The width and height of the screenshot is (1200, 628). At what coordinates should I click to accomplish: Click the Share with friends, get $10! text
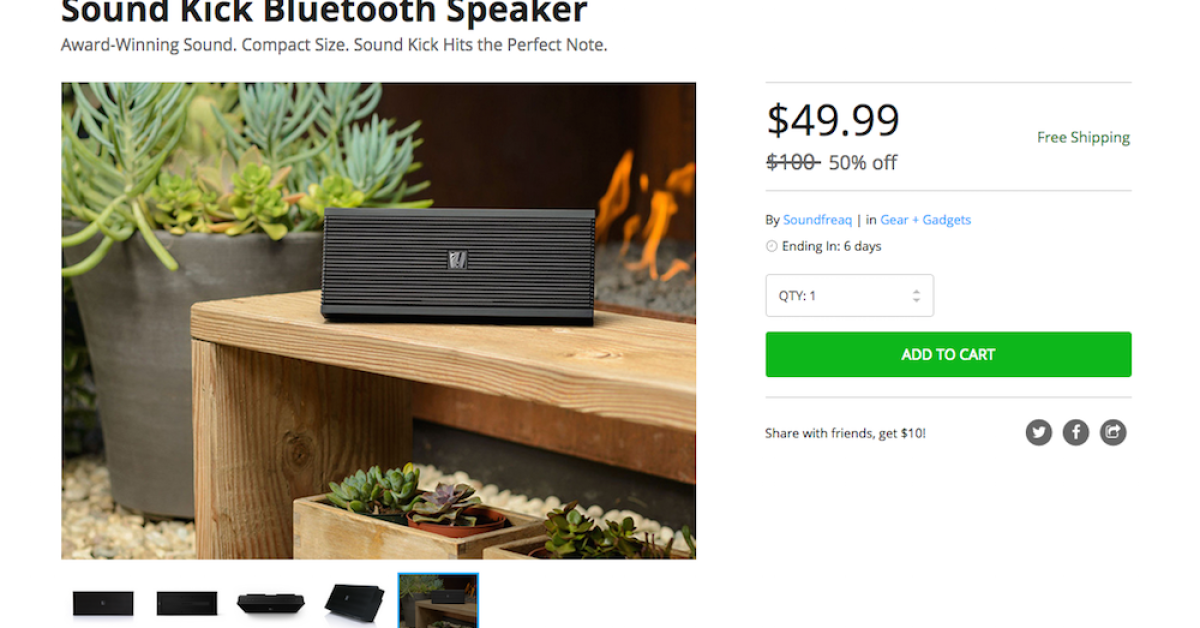pos(845,433)
